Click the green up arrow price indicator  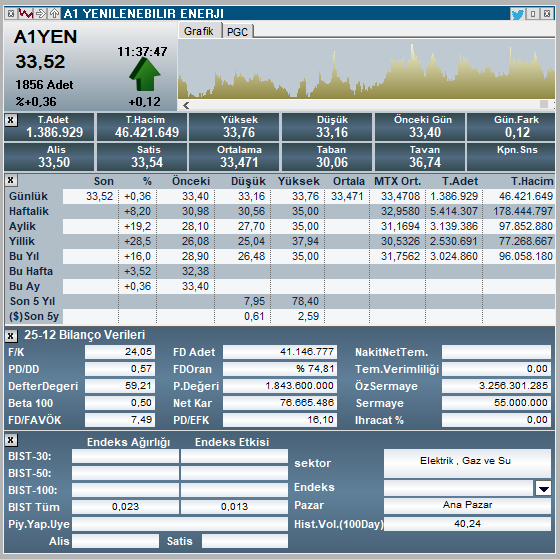pyautogui.click(x=145, y=74)
